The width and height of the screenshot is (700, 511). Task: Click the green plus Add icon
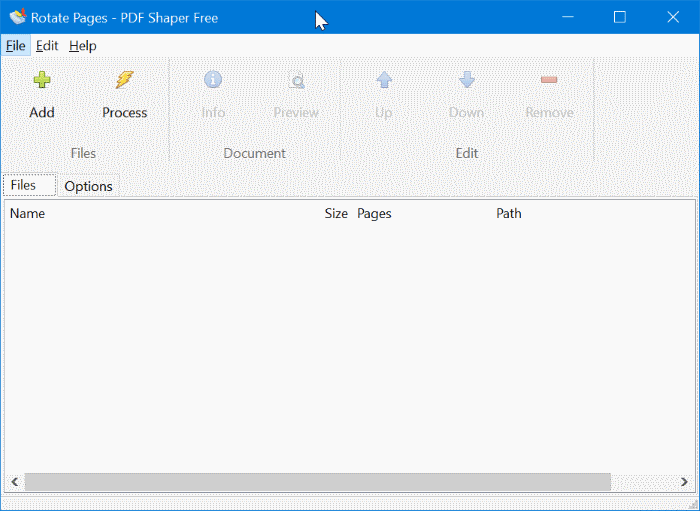pos(42,80)
